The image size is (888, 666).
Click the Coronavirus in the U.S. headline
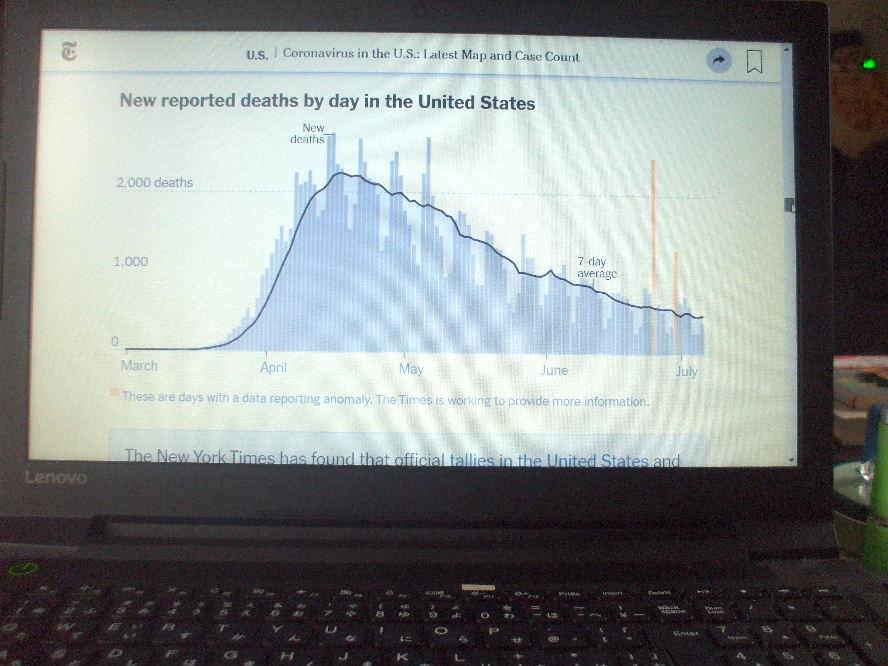[431, 55]
